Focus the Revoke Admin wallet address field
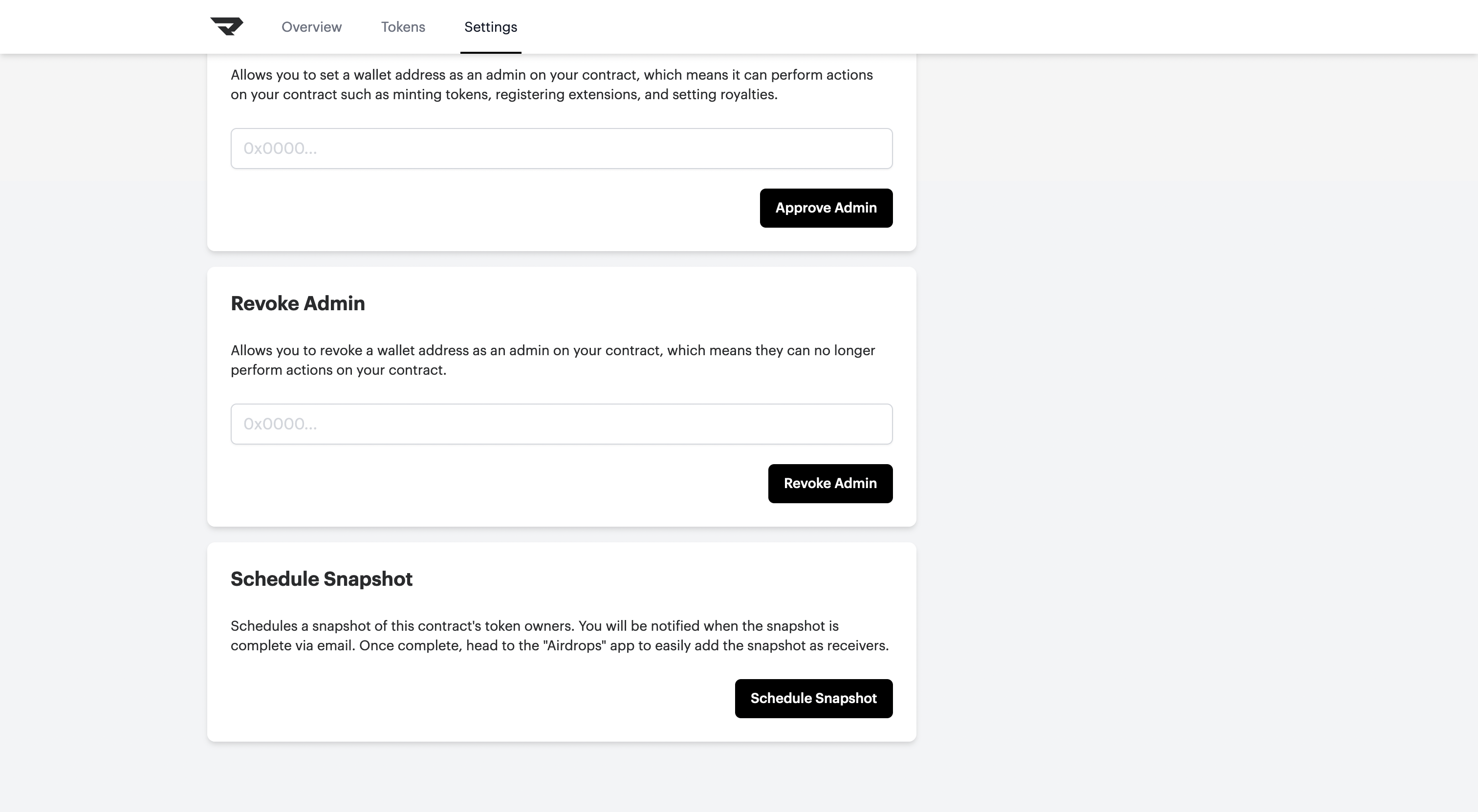The width and height of the screenshot is (1478, 812). 562,424
